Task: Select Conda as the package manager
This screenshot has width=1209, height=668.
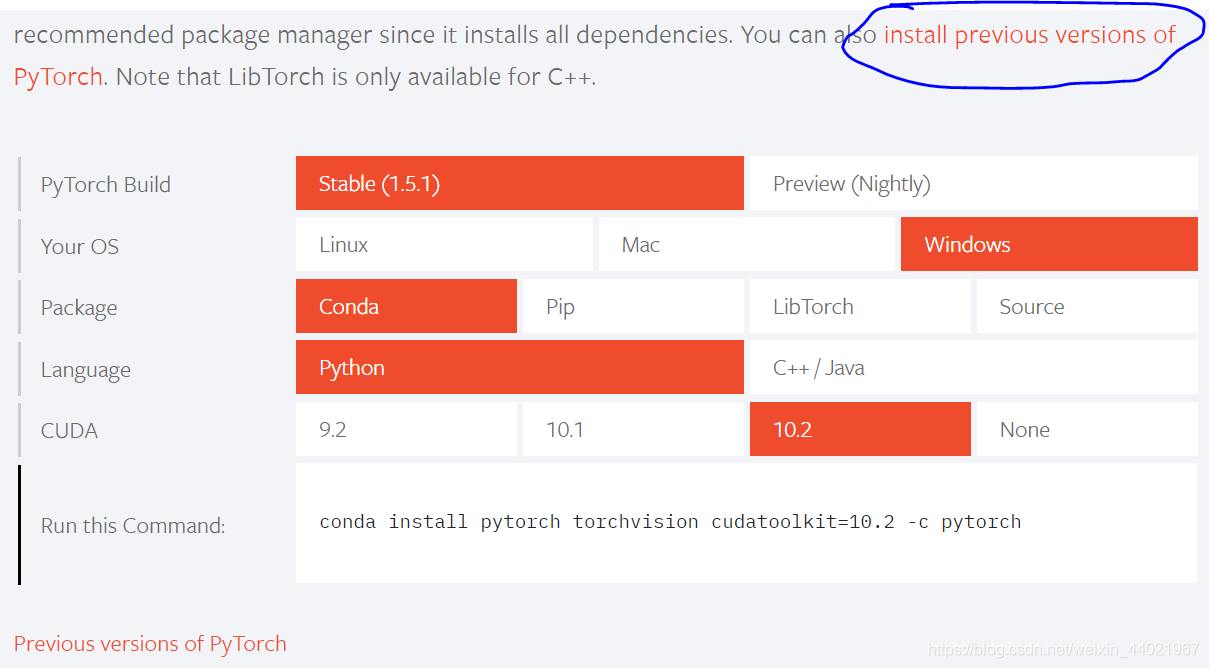Action: 406,306
